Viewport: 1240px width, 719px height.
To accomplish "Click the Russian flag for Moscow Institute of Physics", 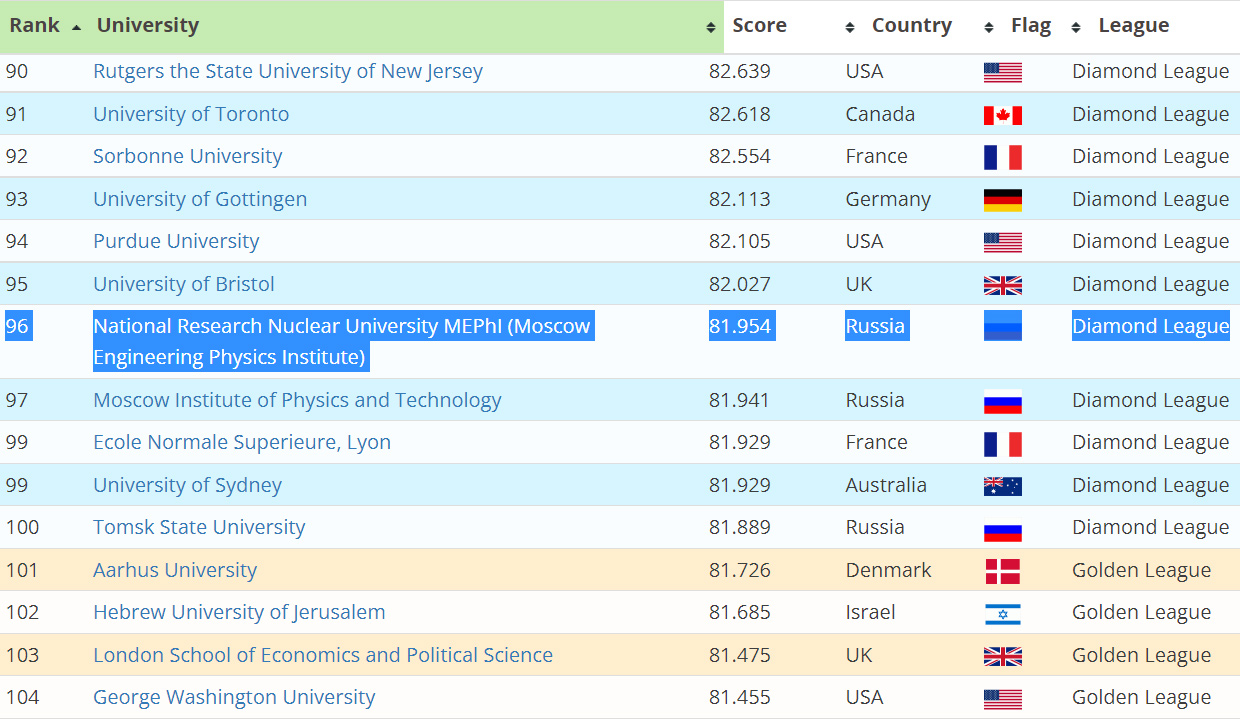I will point(1002,401).
